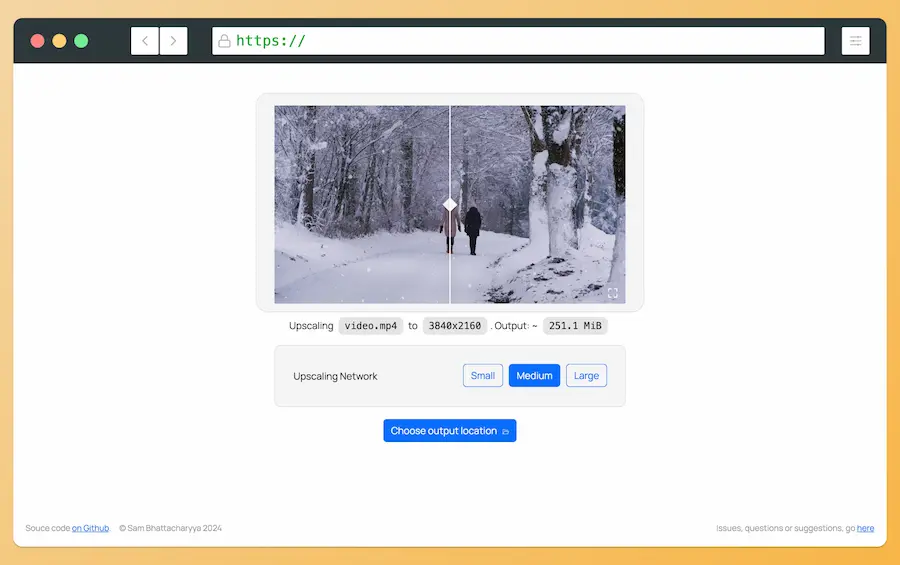This screenshot has width=900, height=565.
Task: Open the browser settings sliders icon
Action: 855,41
